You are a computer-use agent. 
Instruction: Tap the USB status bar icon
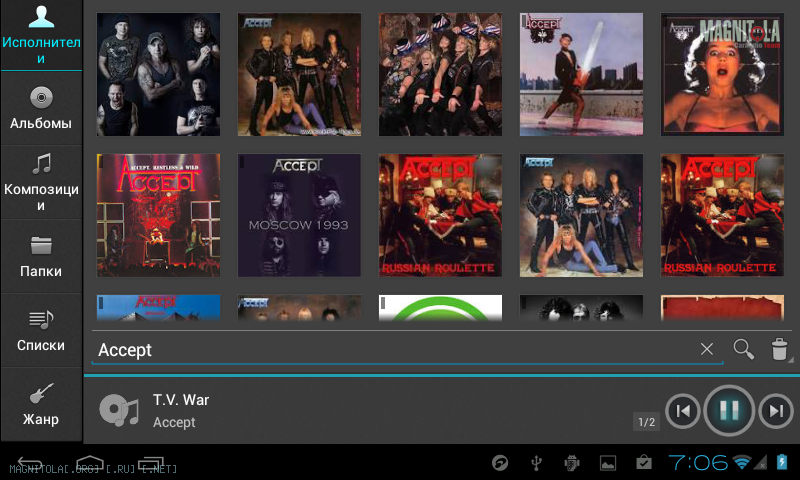536,463
